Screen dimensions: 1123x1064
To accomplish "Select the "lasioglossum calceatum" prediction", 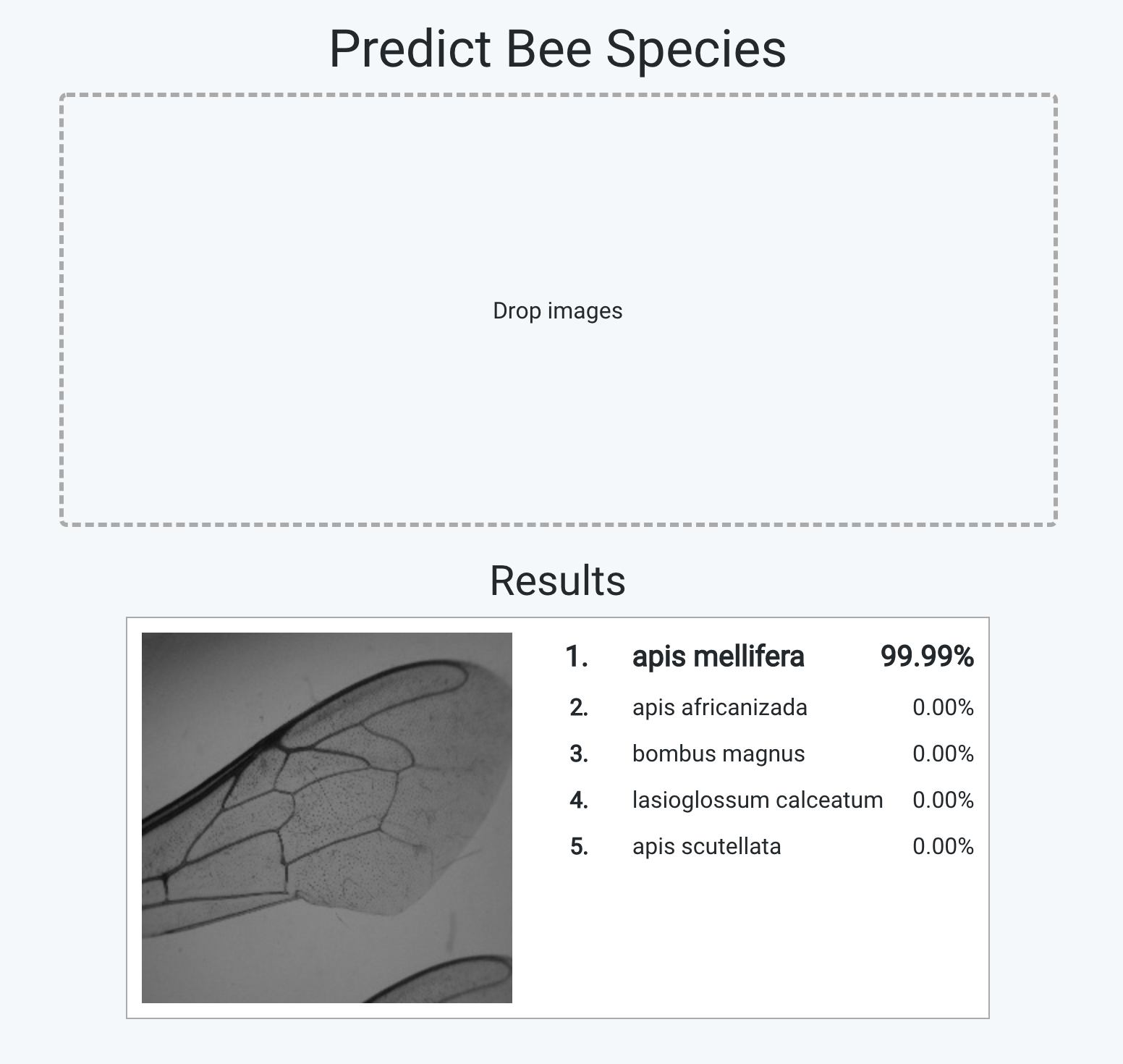I will [x=757, y=800].
